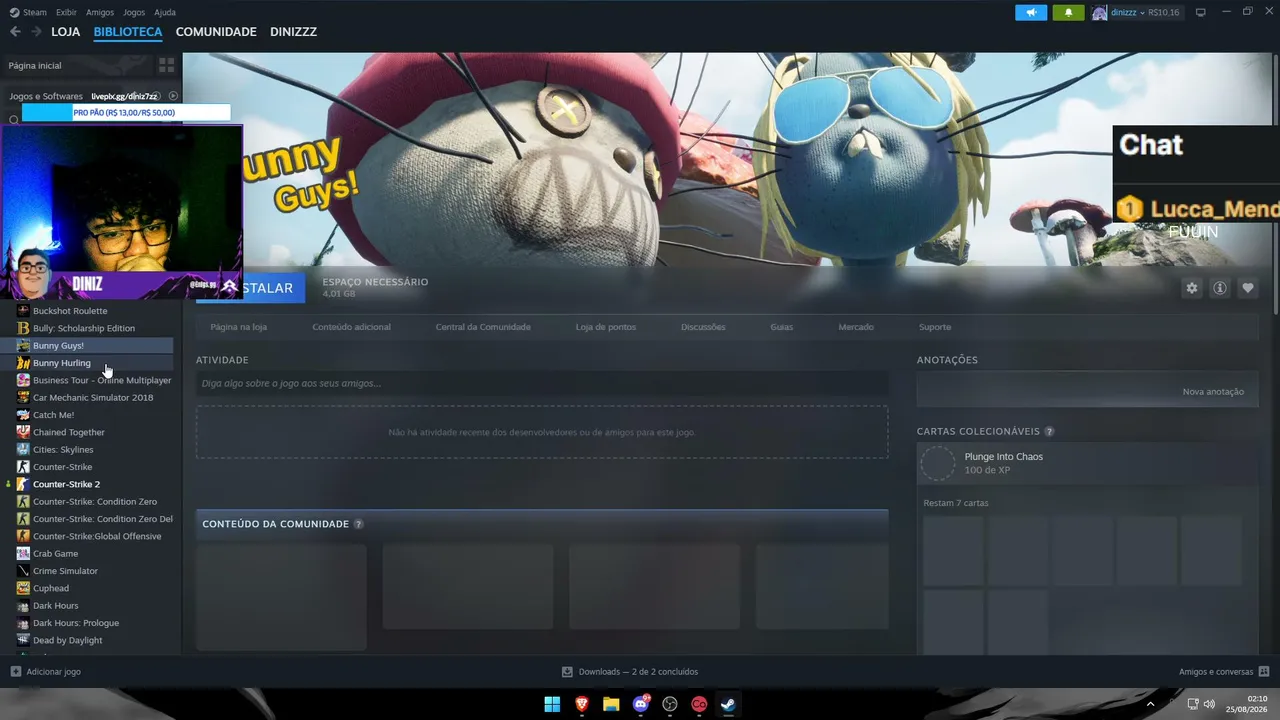Open the Steam menu

tap(28, 12)
